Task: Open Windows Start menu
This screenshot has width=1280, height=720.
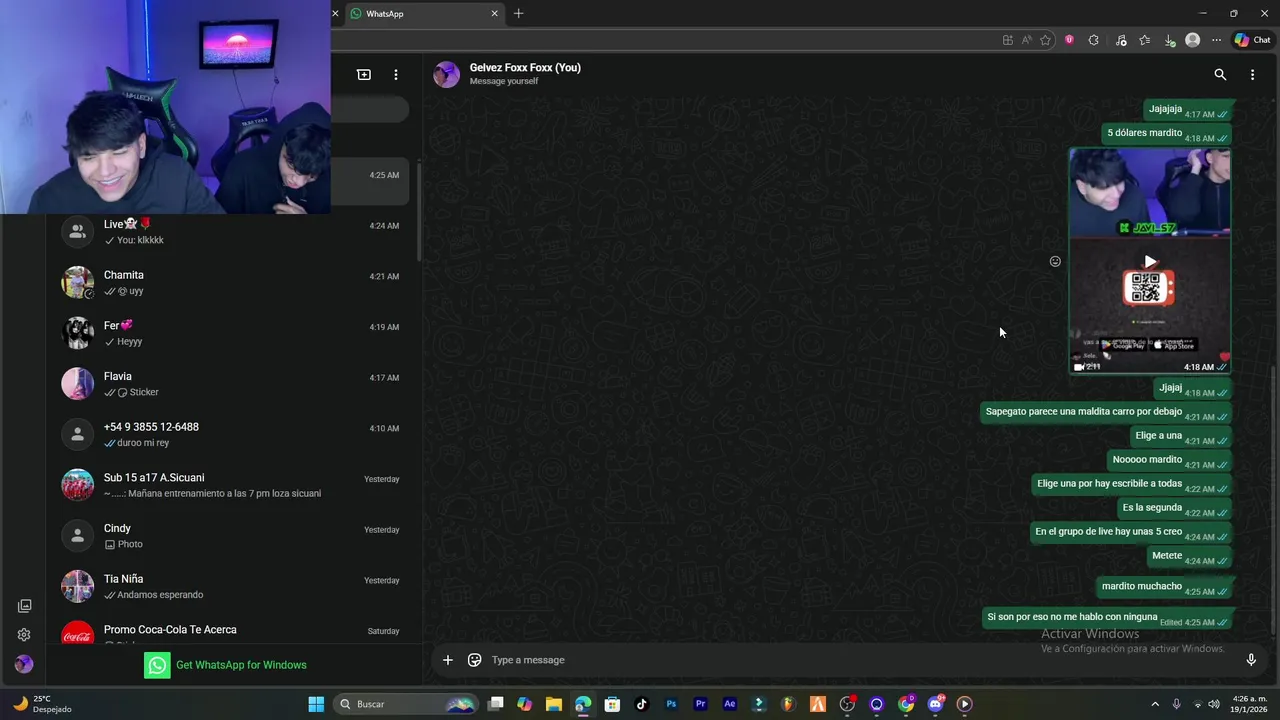Action: pos(316,704)
